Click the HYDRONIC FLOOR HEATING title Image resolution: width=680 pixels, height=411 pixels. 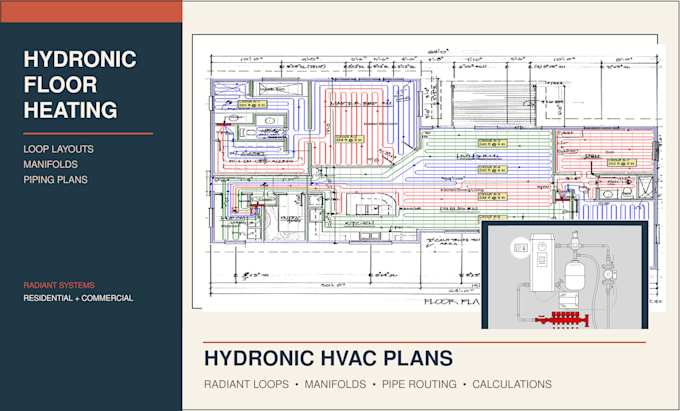(80, 85)
